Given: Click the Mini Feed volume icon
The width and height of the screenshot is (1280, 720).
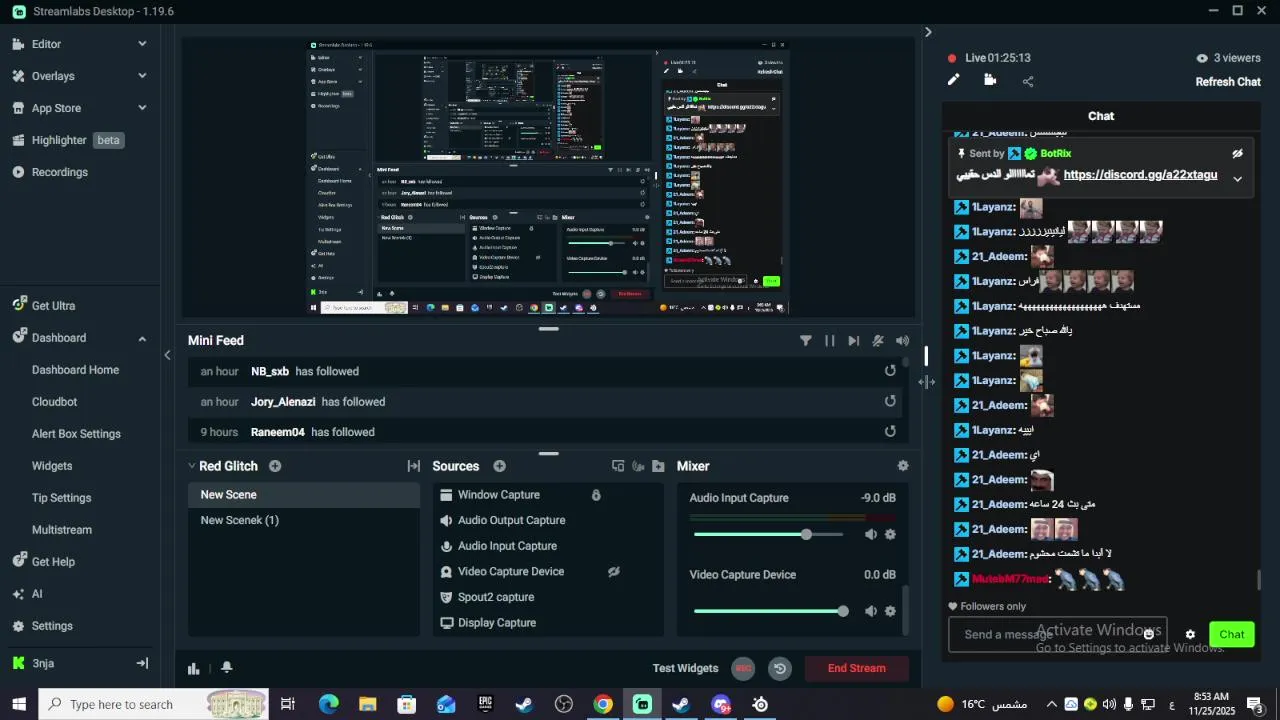Looking at the screenshot, I should pos(903,341).
